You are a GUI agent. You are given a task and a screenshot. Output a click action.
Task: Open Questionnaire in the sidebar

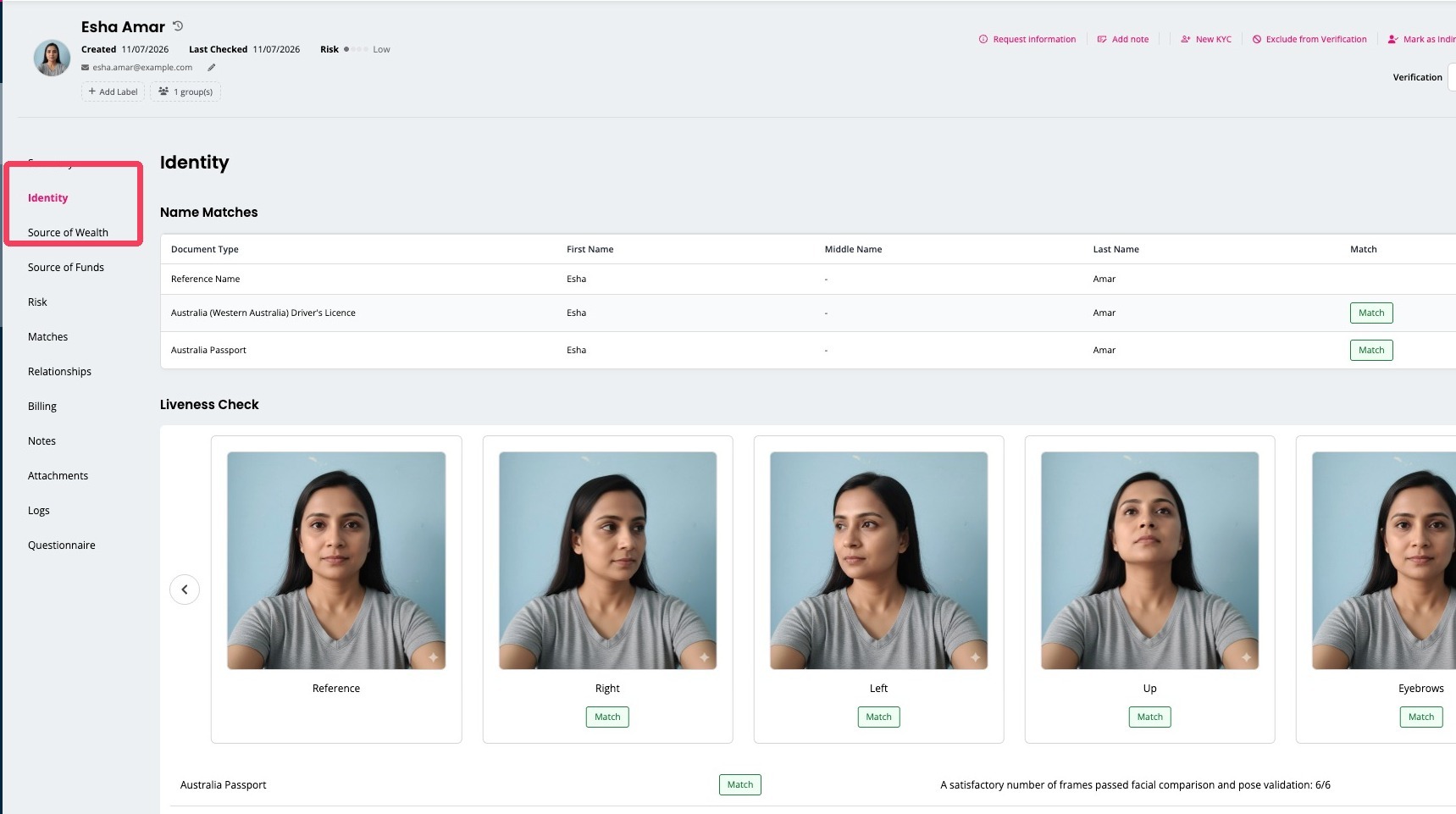62,545
